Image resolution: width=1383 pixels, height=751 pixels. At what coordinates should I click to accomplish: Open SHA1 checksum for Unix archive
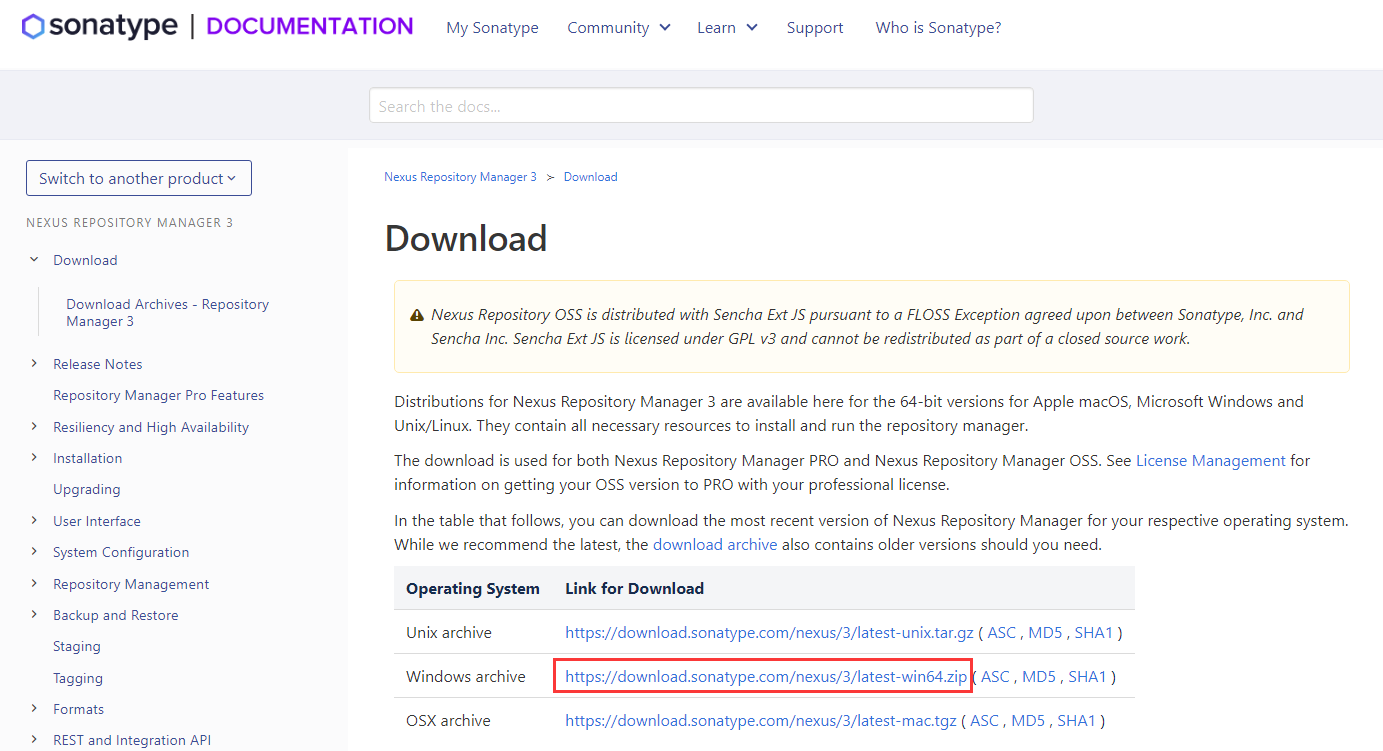[x=1094, y=633]
